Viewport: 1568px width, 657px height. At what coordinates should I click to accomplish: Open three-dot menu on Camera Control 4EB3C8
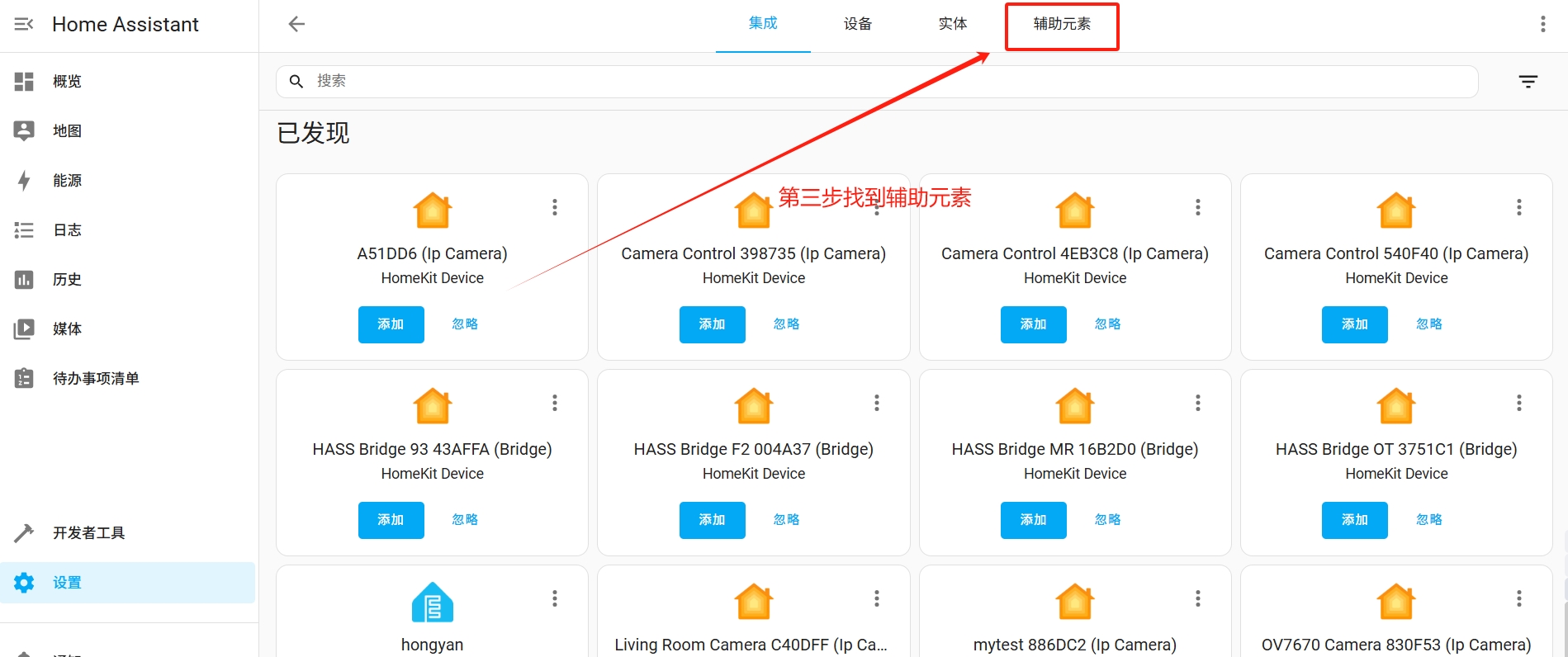1197,207
